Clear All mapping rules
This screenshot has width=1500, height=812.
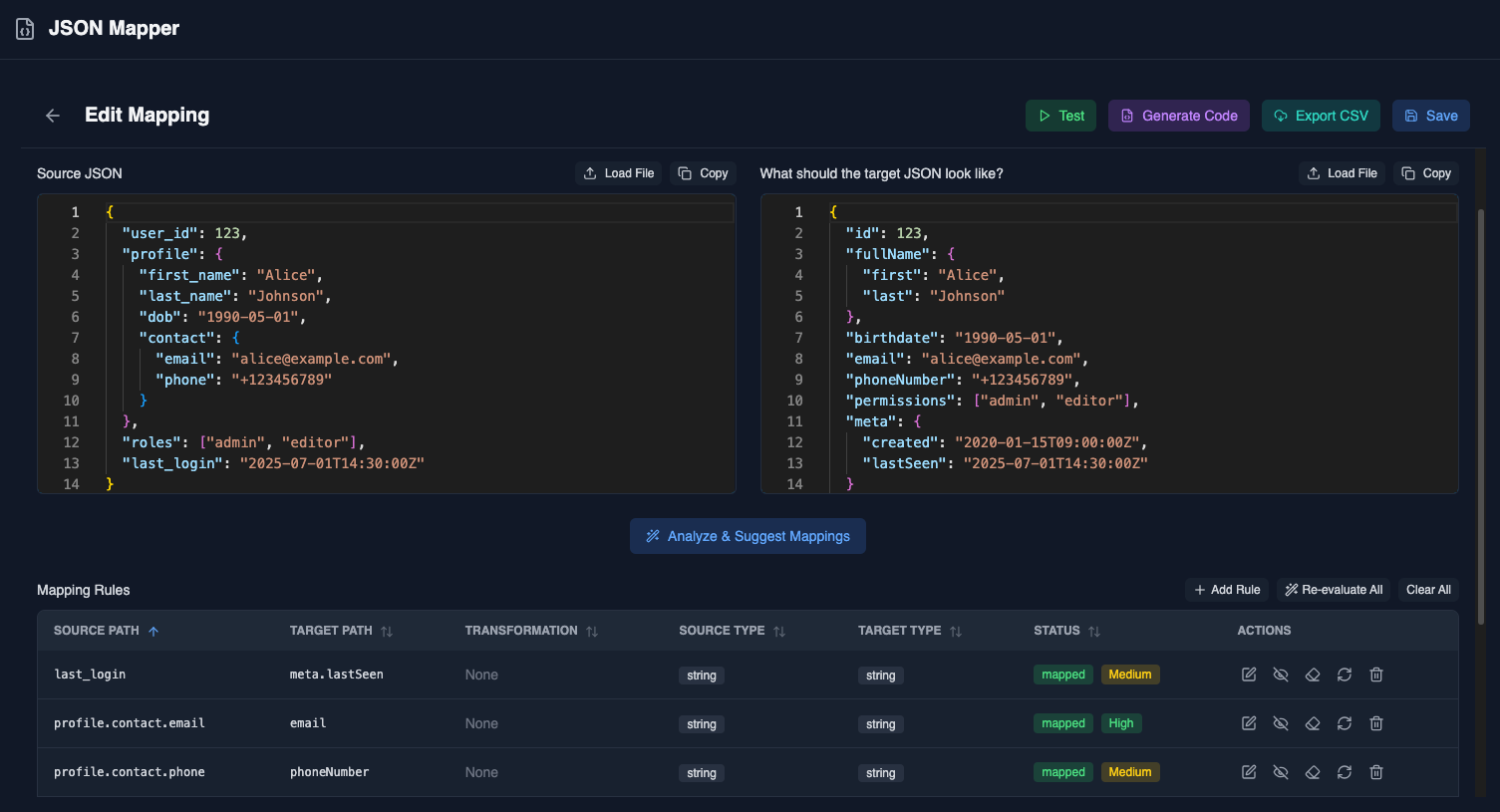click(1428, 590)
